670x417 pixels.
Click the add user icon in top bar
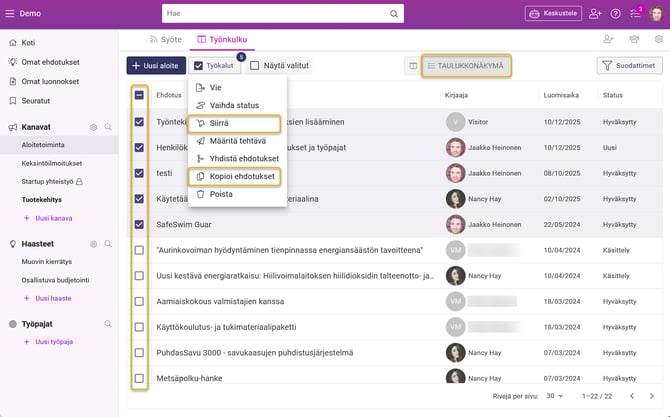[x=596, y=14]
